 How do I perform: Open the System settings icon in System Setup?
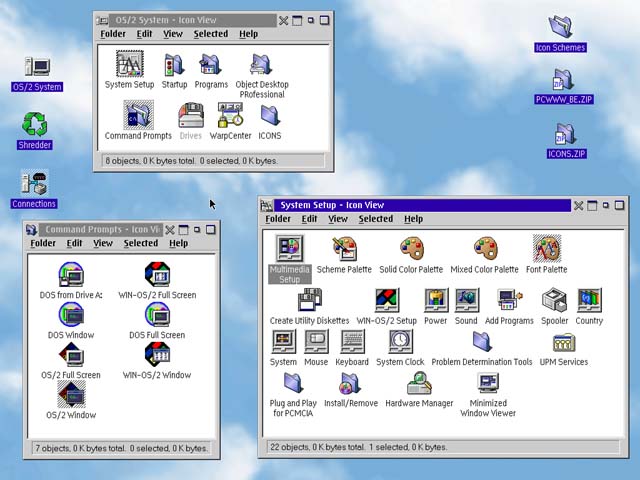tap(284, 342)
